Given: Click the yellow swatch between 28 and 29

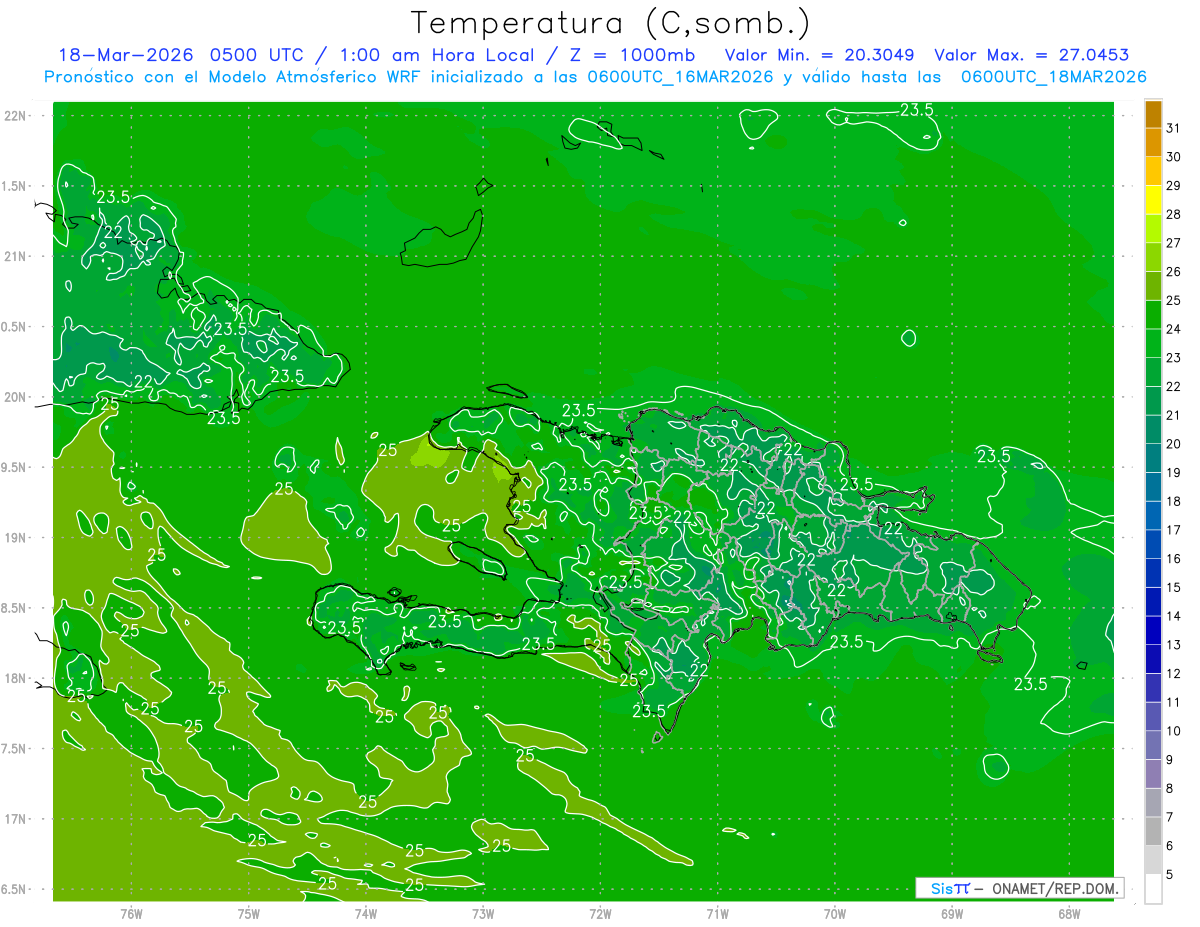Looking at the screenshot, I should [1153, 200].
